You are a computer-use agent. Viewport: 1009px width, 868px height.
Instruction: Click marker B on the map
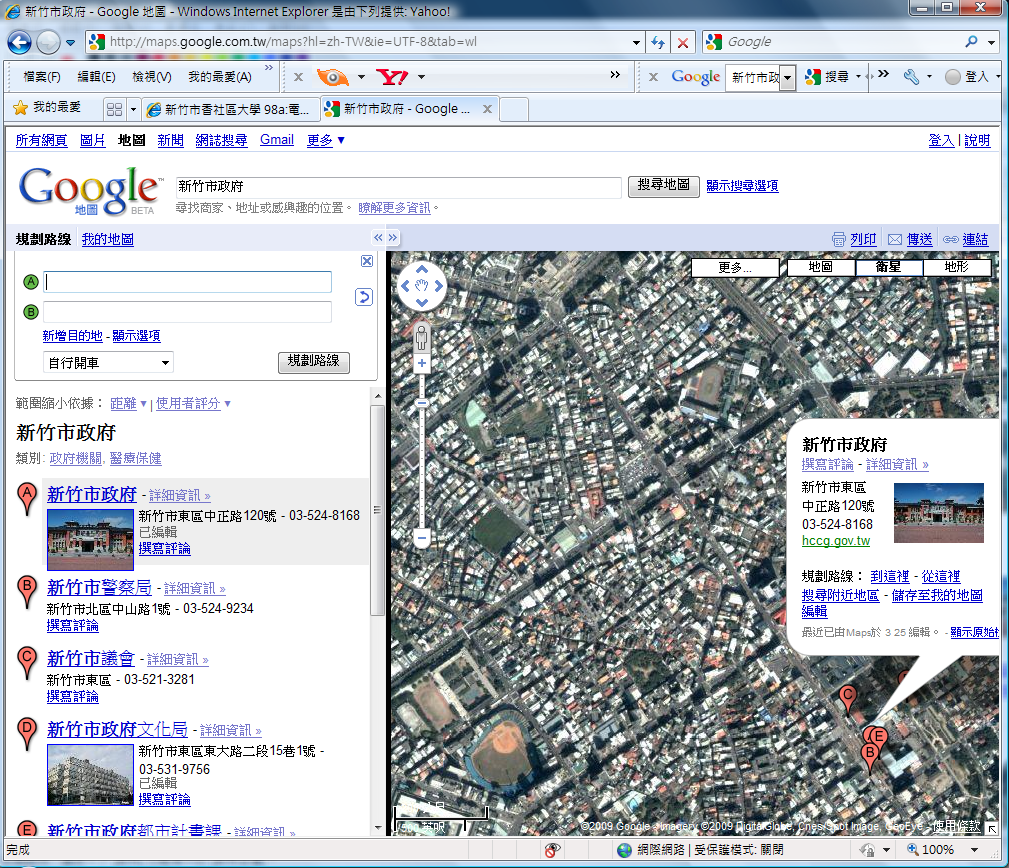(870, 755)
